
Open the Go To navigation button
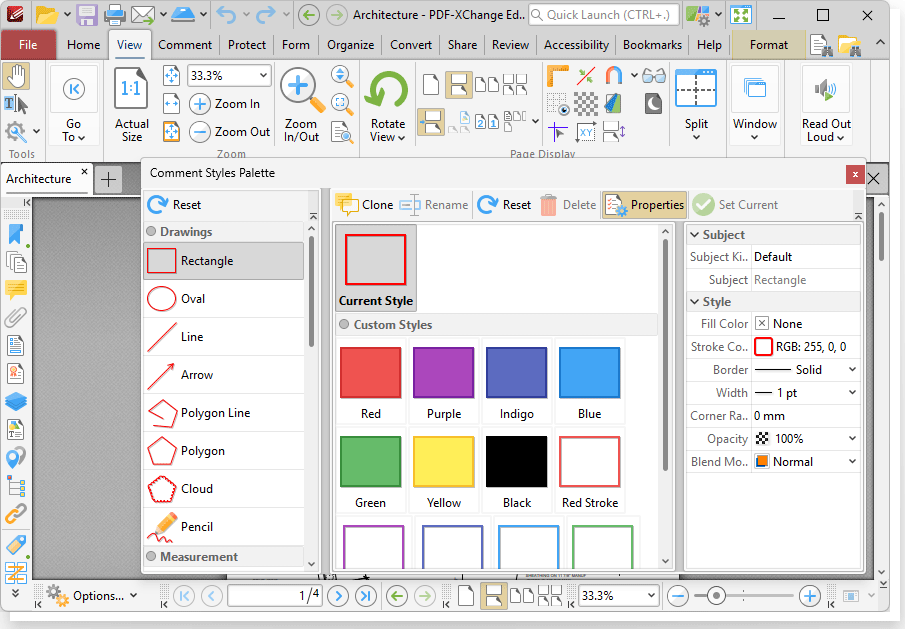[x=73, y=105]
